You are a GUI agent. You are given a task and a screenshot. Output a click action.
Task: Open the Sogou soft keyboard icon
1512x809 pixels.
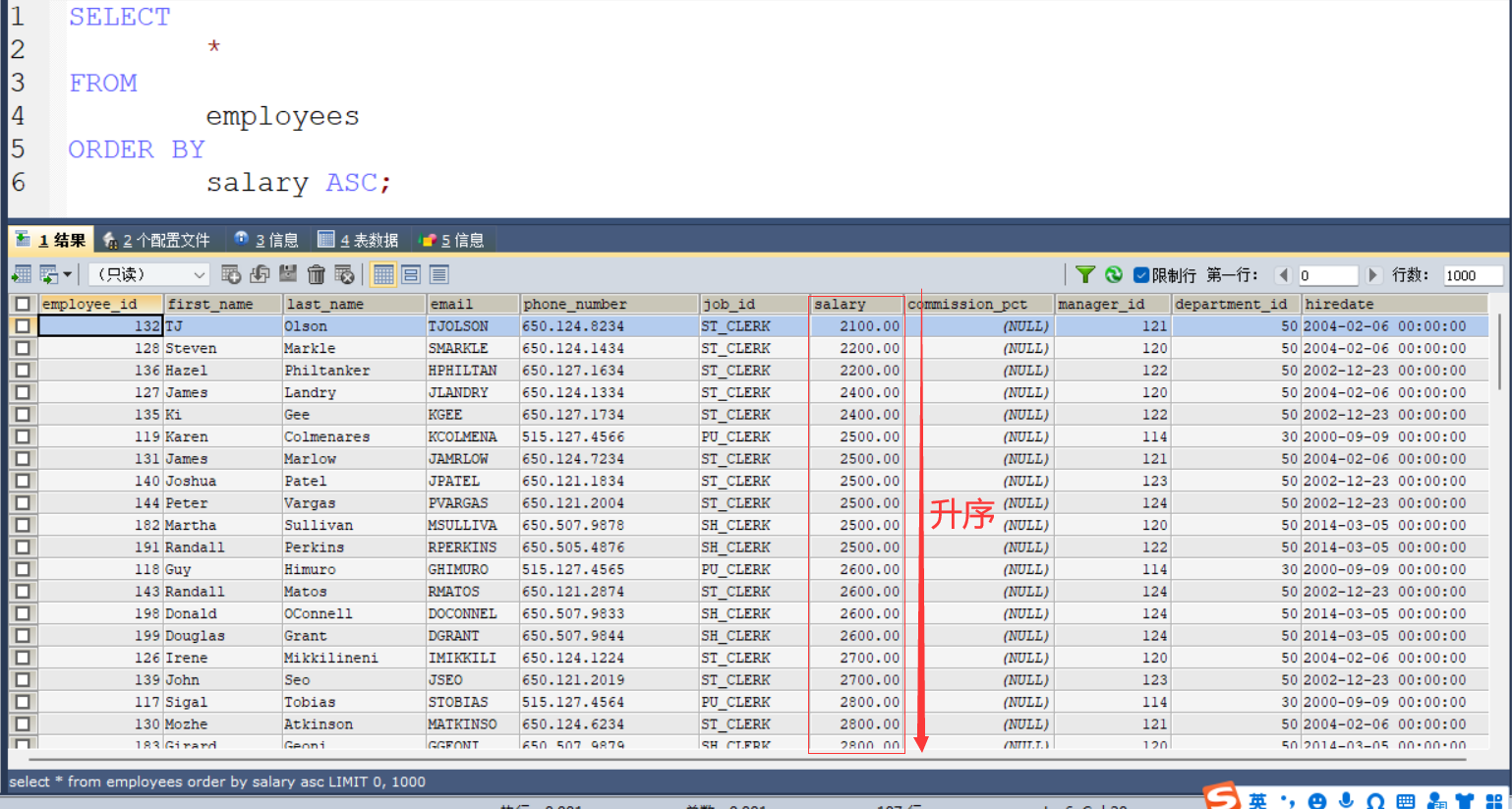click(x=1405, y=801)
